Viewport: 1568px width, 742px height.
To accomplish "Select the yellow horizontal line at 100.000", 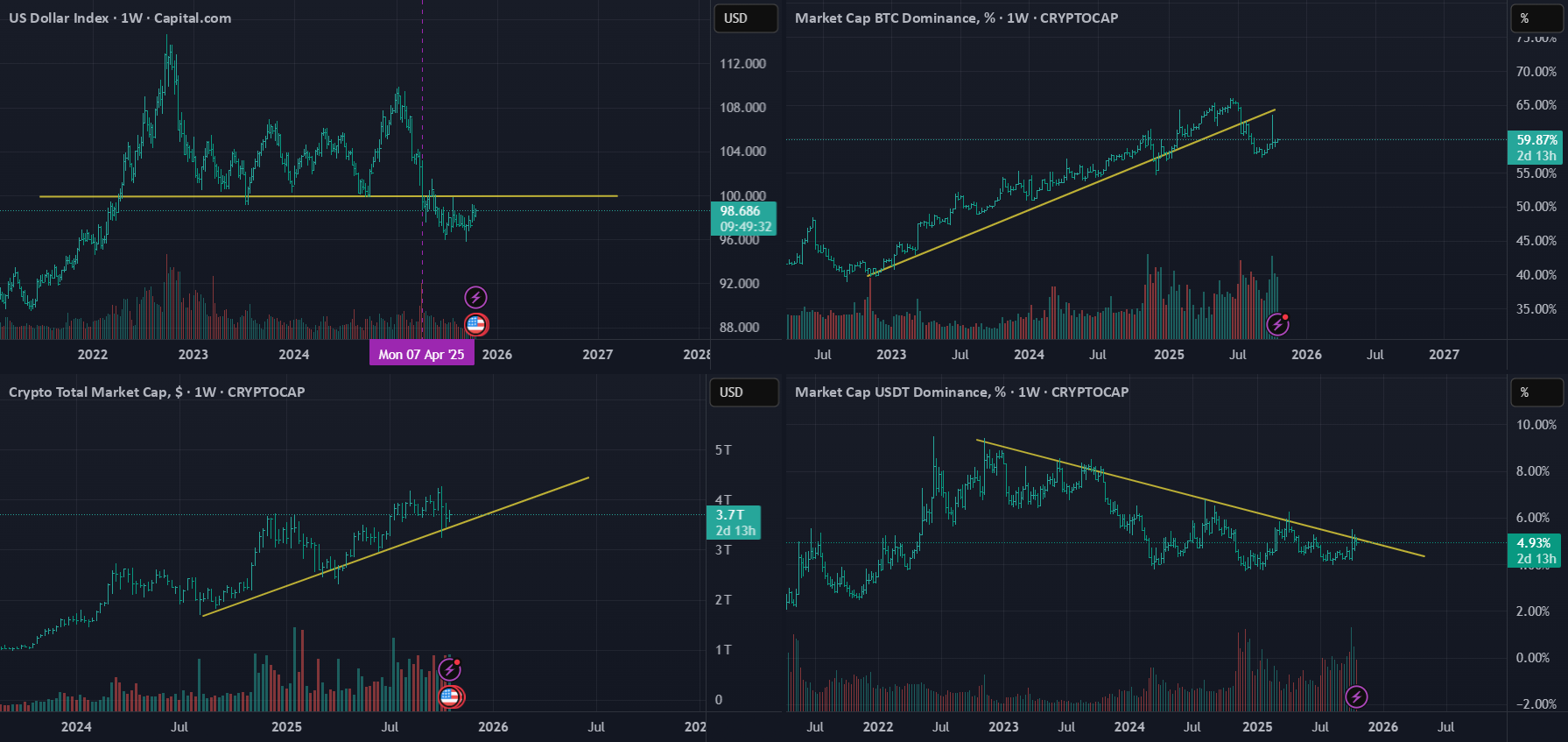I will click(x=328, y=196).
